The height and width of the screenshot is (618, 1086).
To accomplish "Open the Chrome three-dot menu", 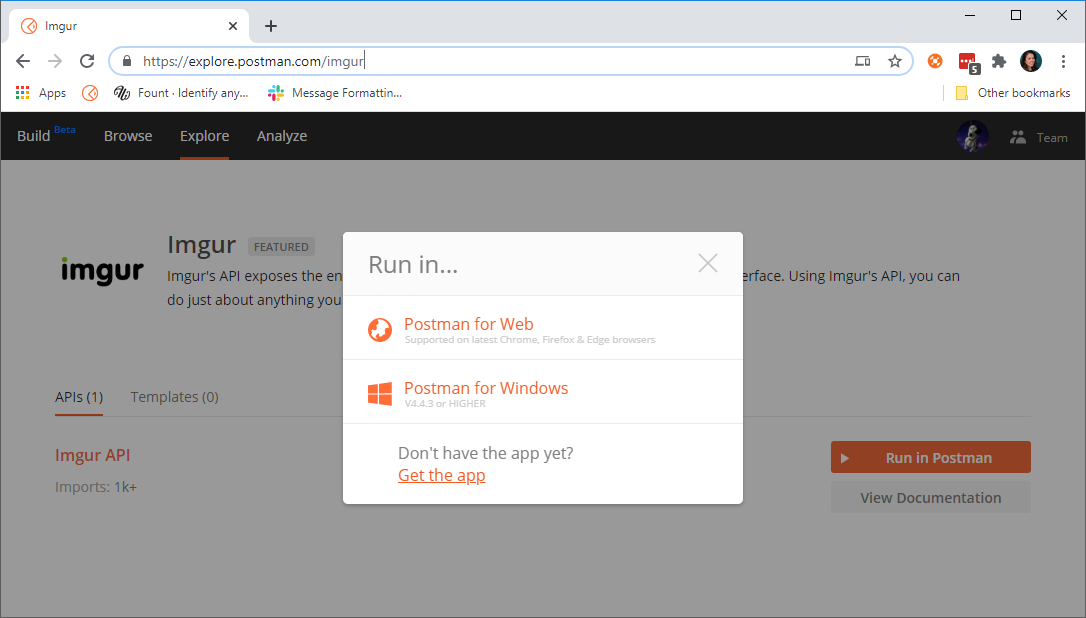I will click(1063, 61).
